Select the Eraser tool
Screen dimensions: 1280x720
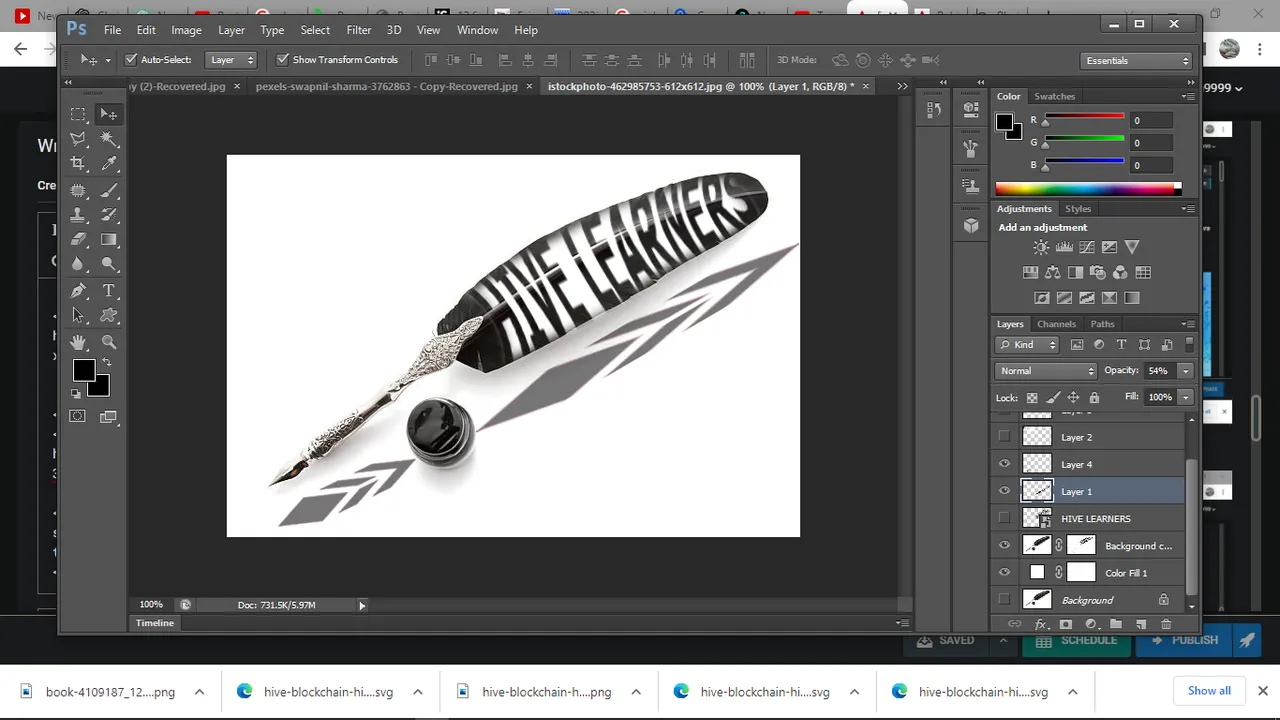(x=78, y=240)
